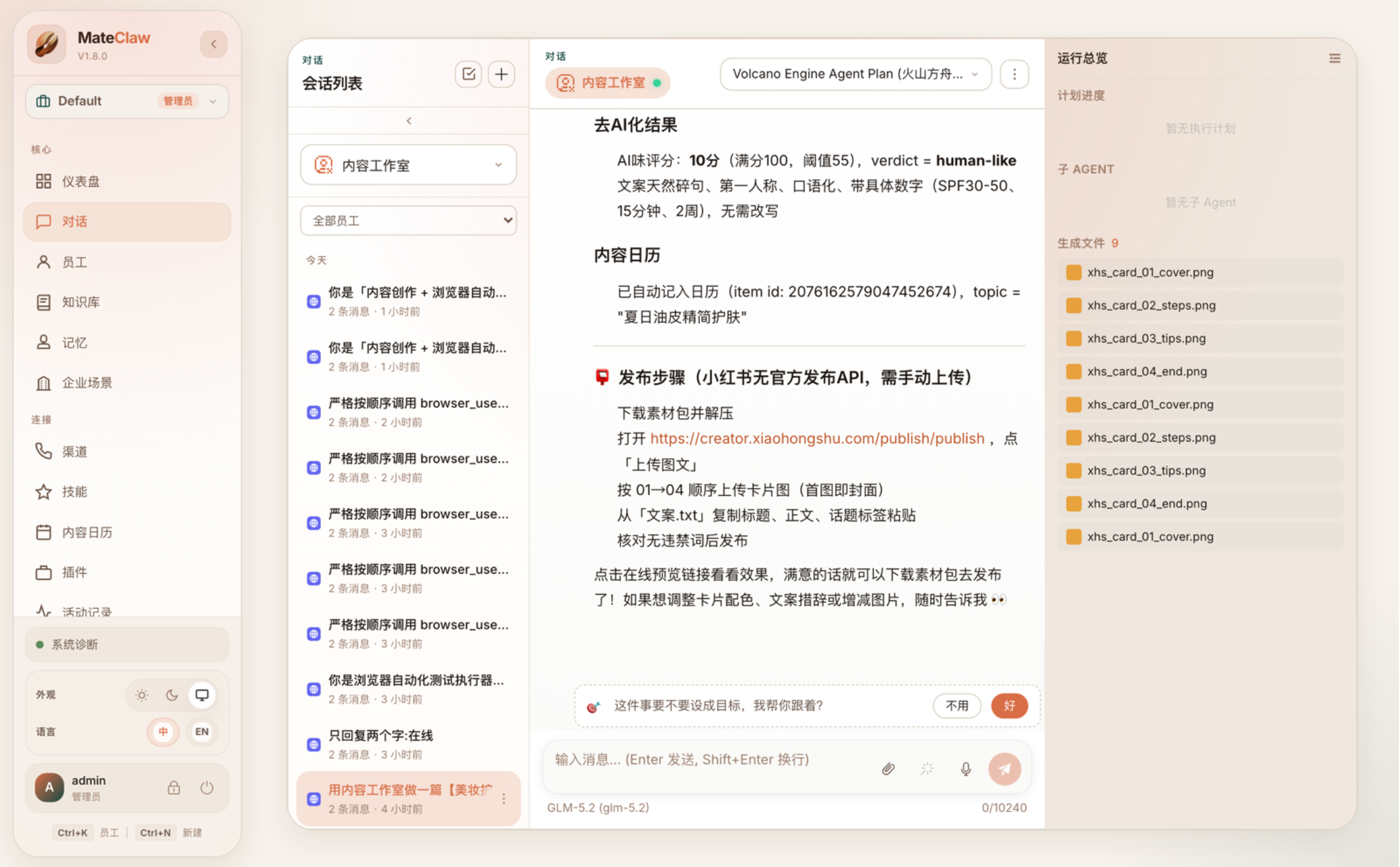1400x867 pixels.
Task: Open 你是浏览器自动化测试执行器 conversation
Action: pos(409,689)
